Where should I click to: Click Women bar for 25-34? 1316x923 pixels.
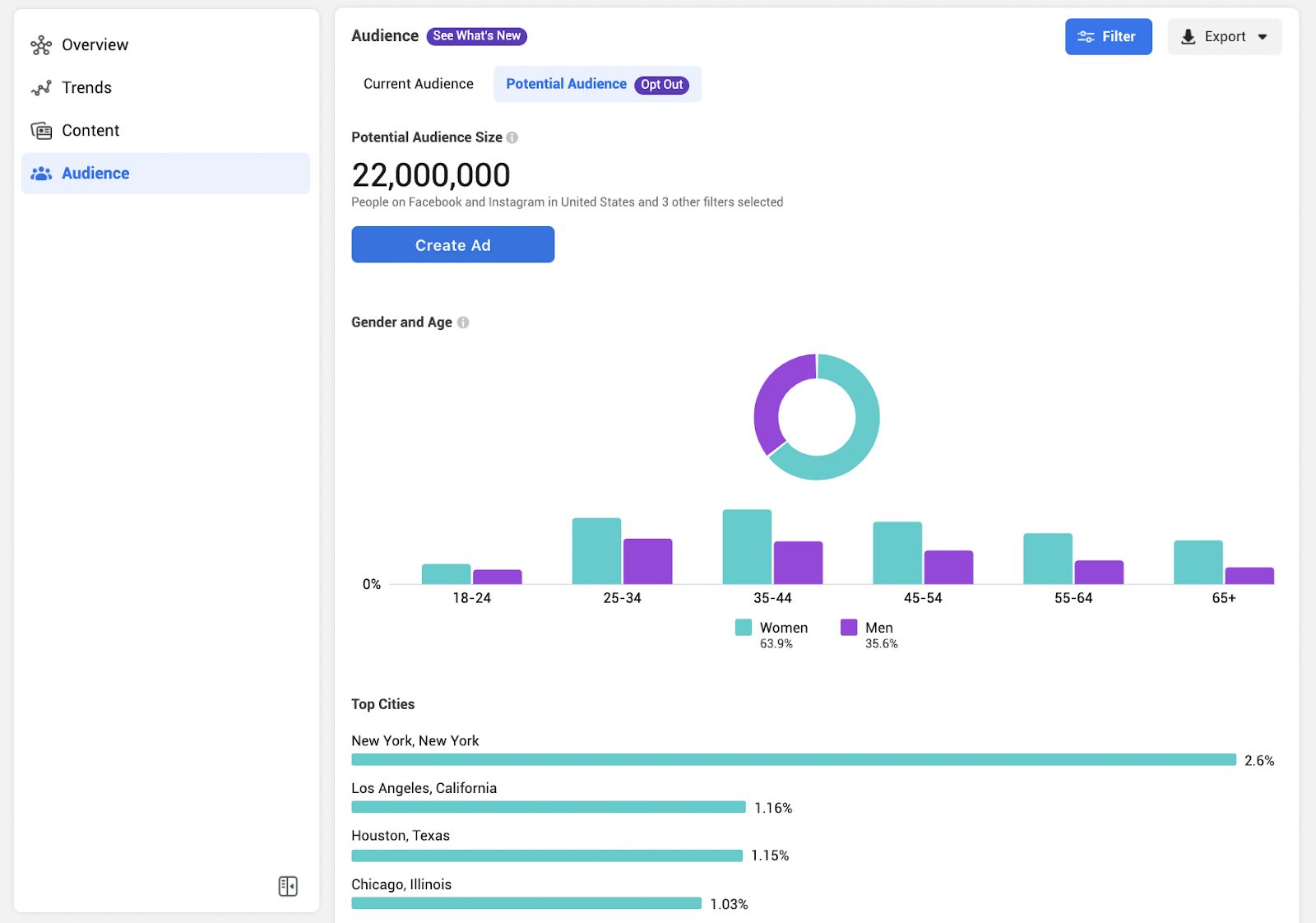click(x=596, y=551)
